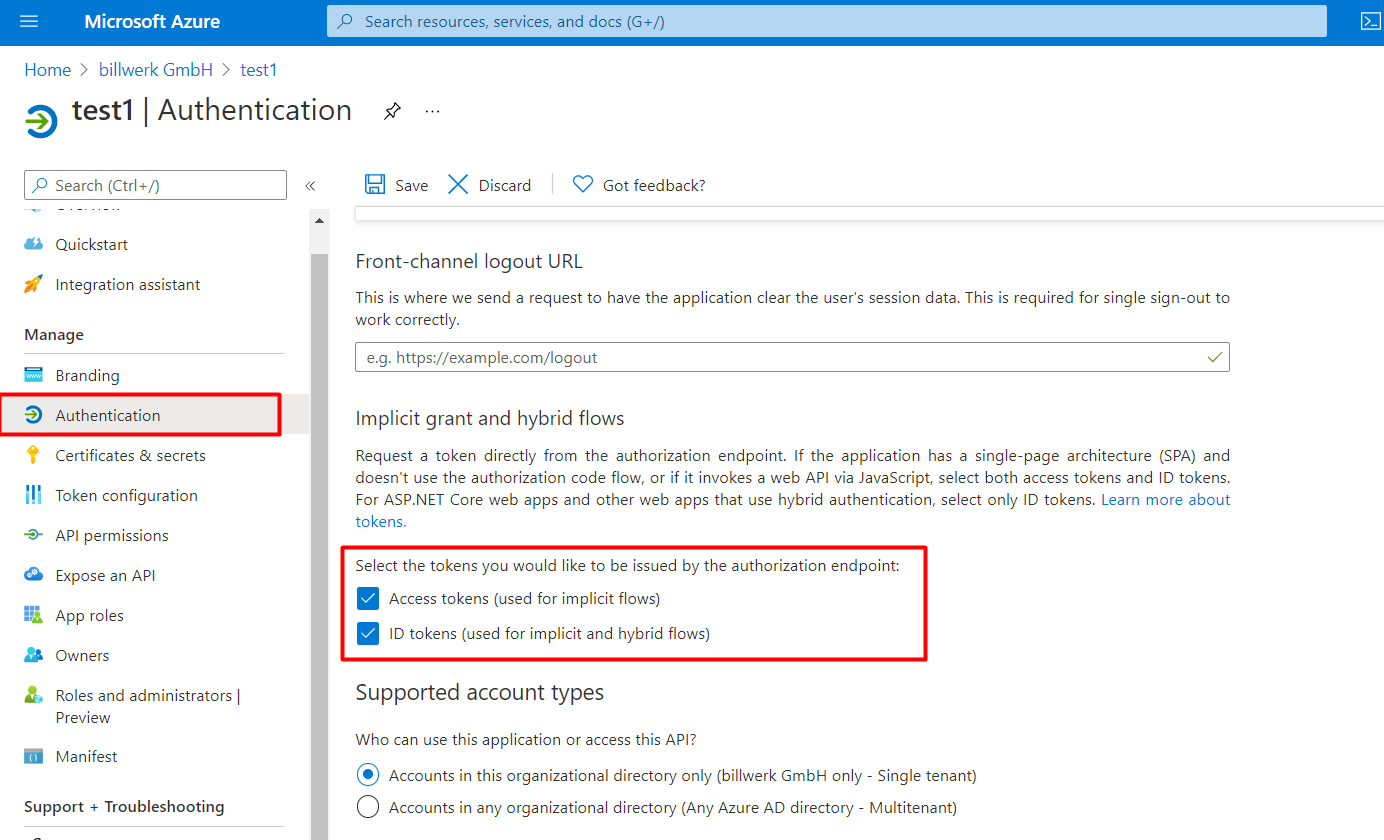Click the feedback heart icon
The height and width of the screenshot is (840, 1384).
(583, 184)
